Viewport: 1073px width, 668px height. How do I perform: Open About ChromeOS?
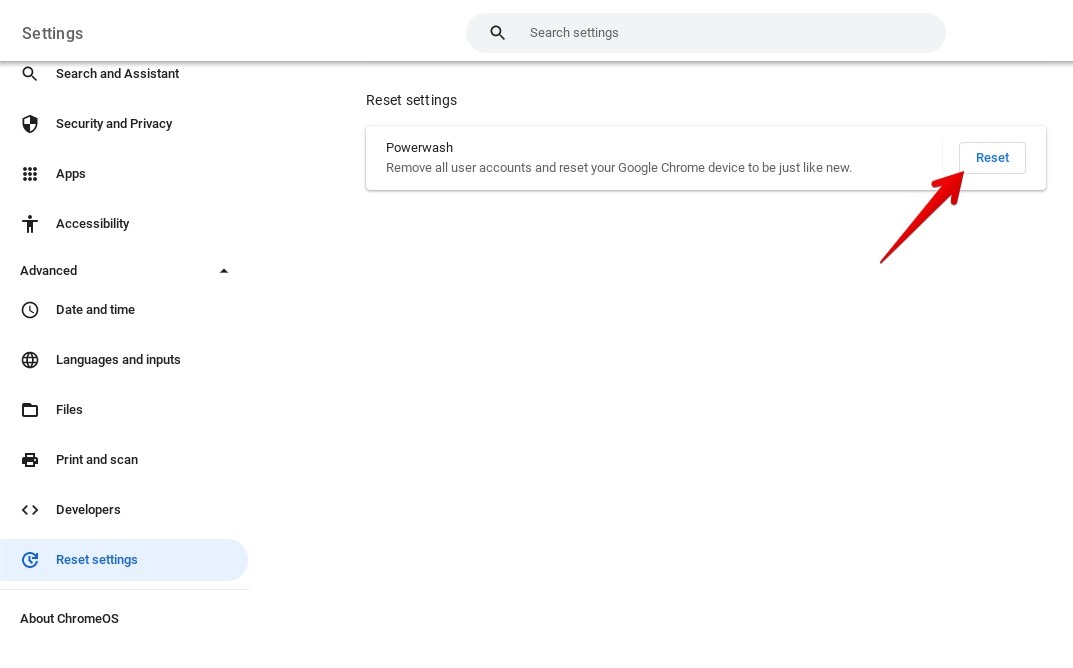pos(69,618)
